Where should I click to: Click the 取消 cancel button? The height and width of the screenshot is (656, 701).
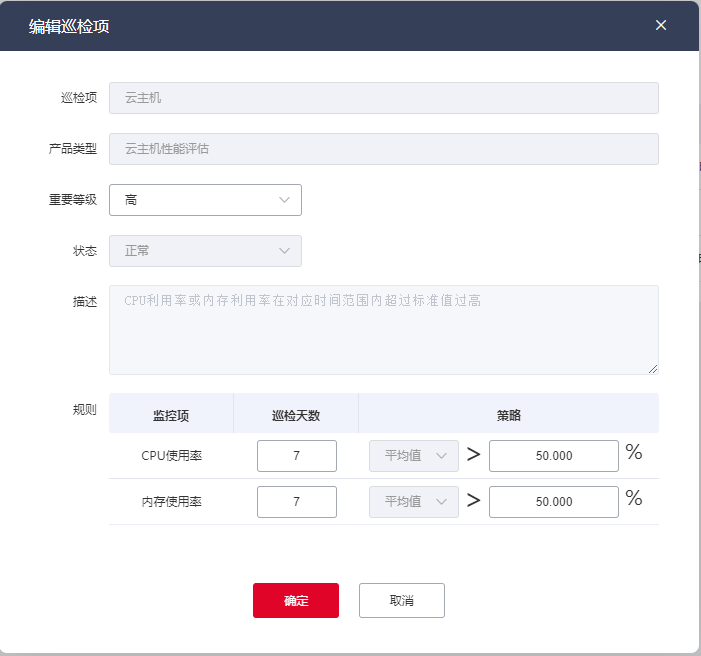coord(402,601)
